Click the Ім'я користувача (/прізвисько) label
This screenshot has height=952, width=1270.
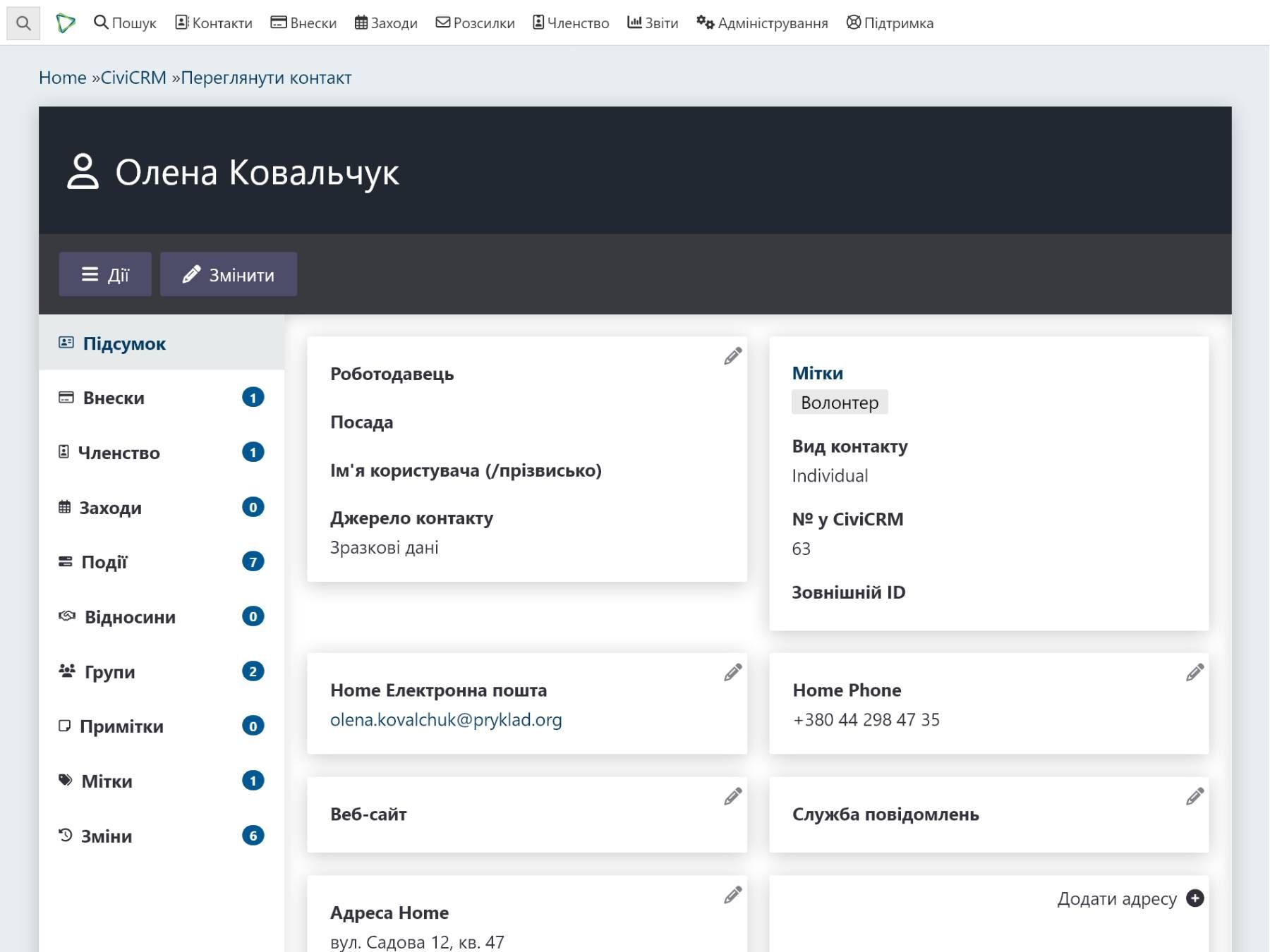pos(466,470)
